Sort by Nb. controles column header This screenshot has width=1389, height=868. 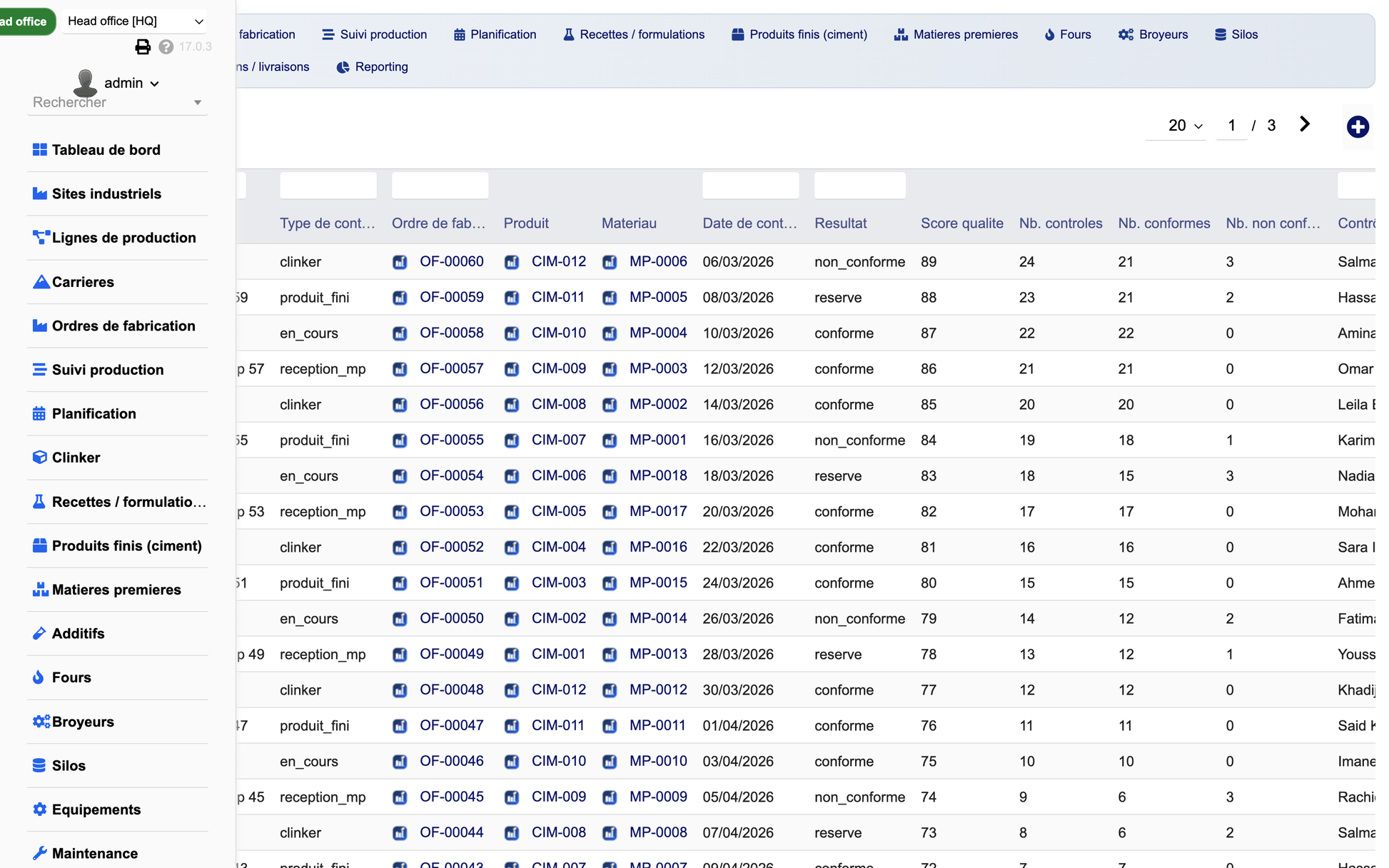(1061, 223)
